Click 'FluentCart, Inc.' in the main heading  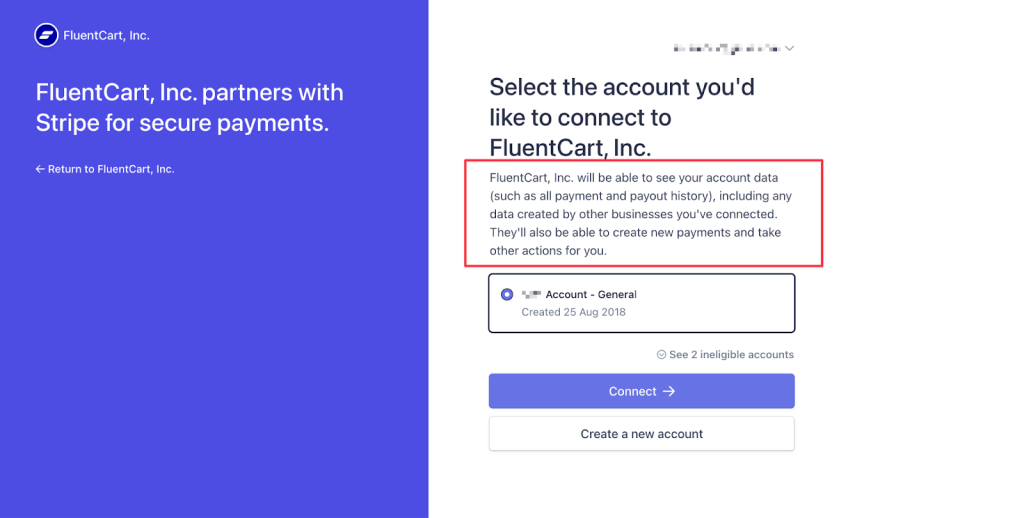pyautogui.click(x=570, y=148)
